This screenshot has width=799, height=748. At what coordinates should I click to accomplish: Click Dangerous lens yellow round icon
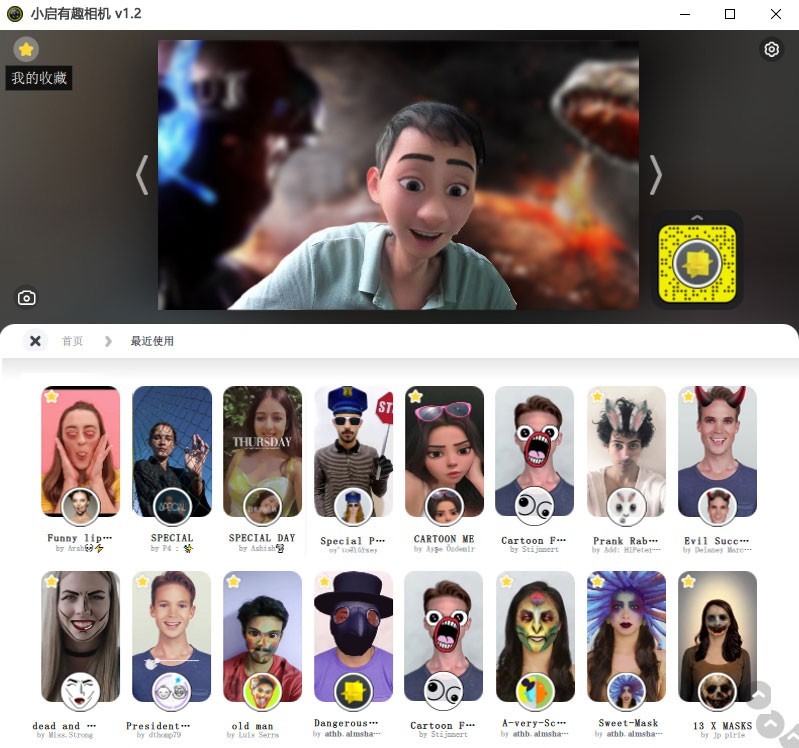(x=353, y=692)
